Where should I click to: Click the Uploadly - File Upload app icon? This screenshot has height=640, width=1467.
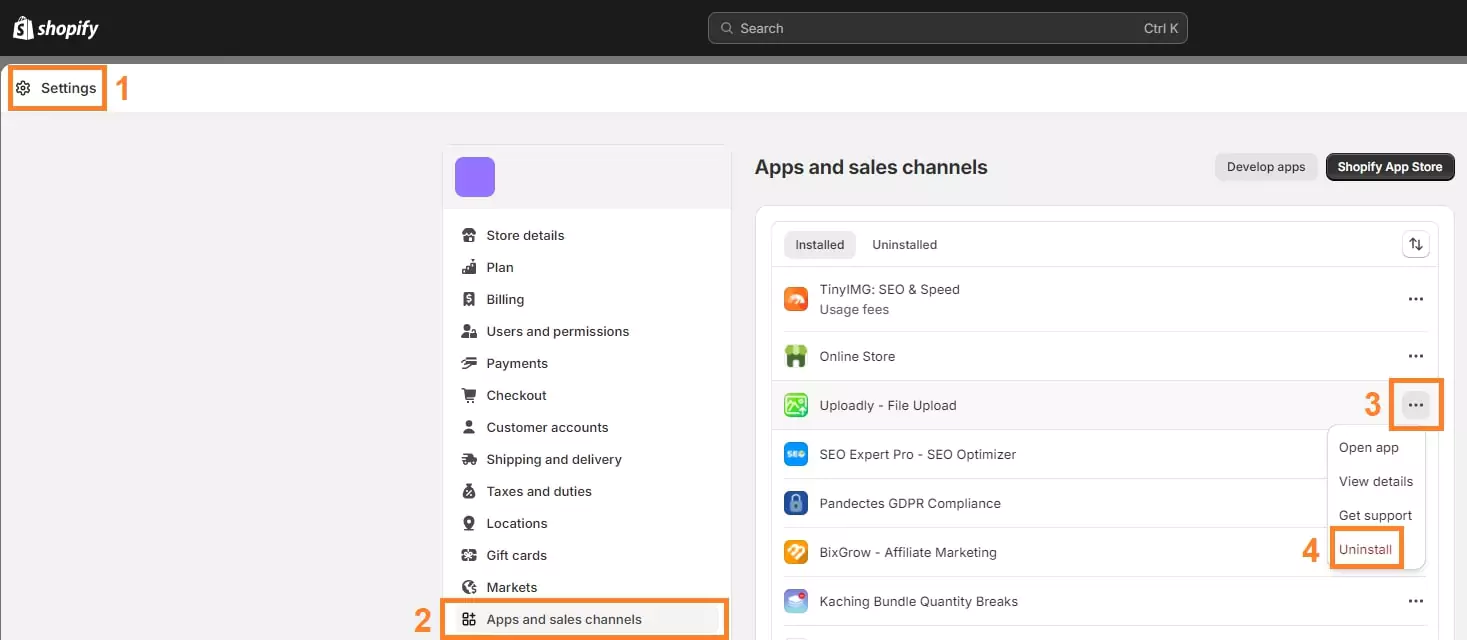point(796,404)
